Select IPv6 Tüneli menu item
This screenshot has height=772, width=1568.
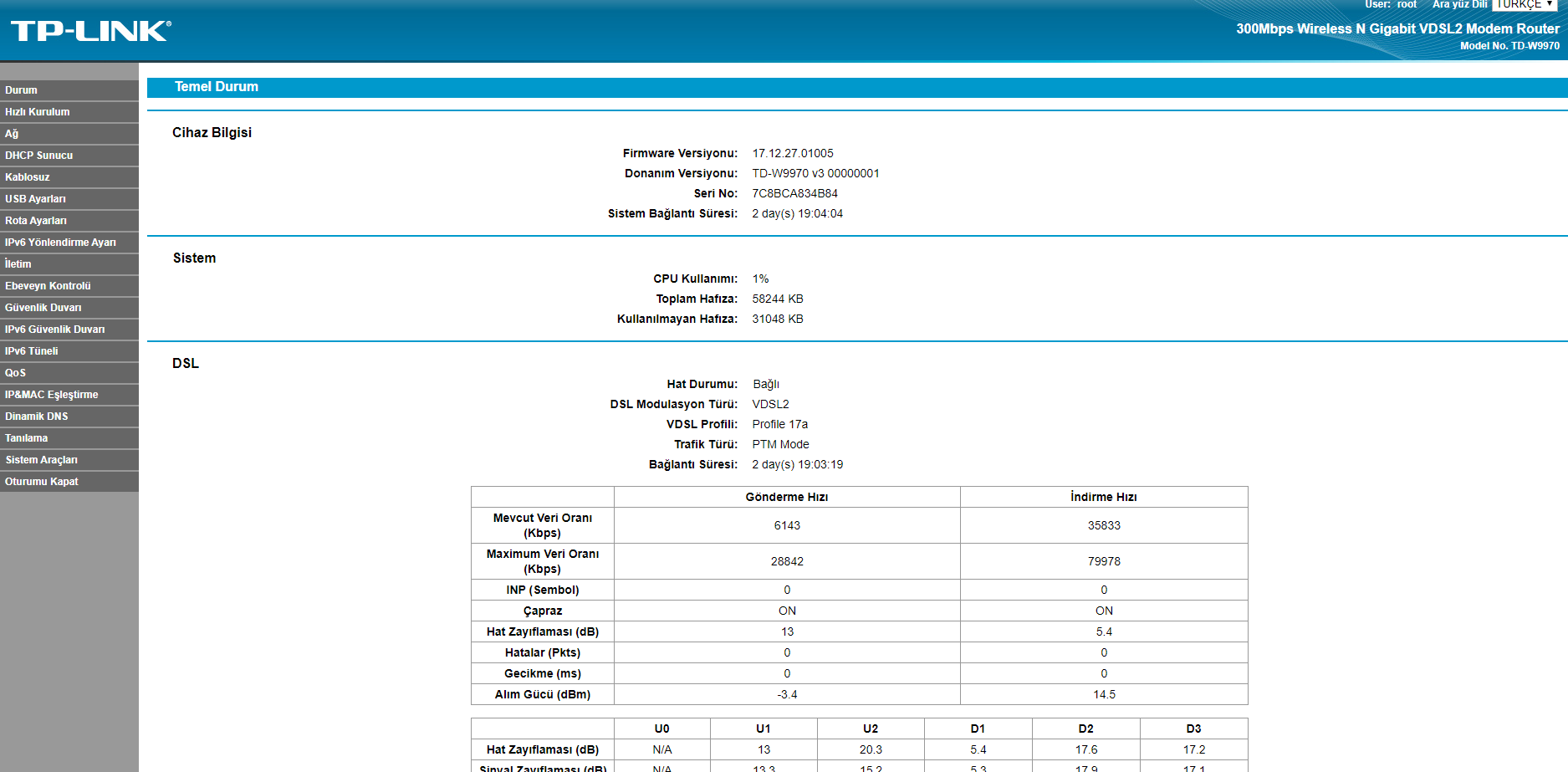pyautogui.click(x=69, y=351)
